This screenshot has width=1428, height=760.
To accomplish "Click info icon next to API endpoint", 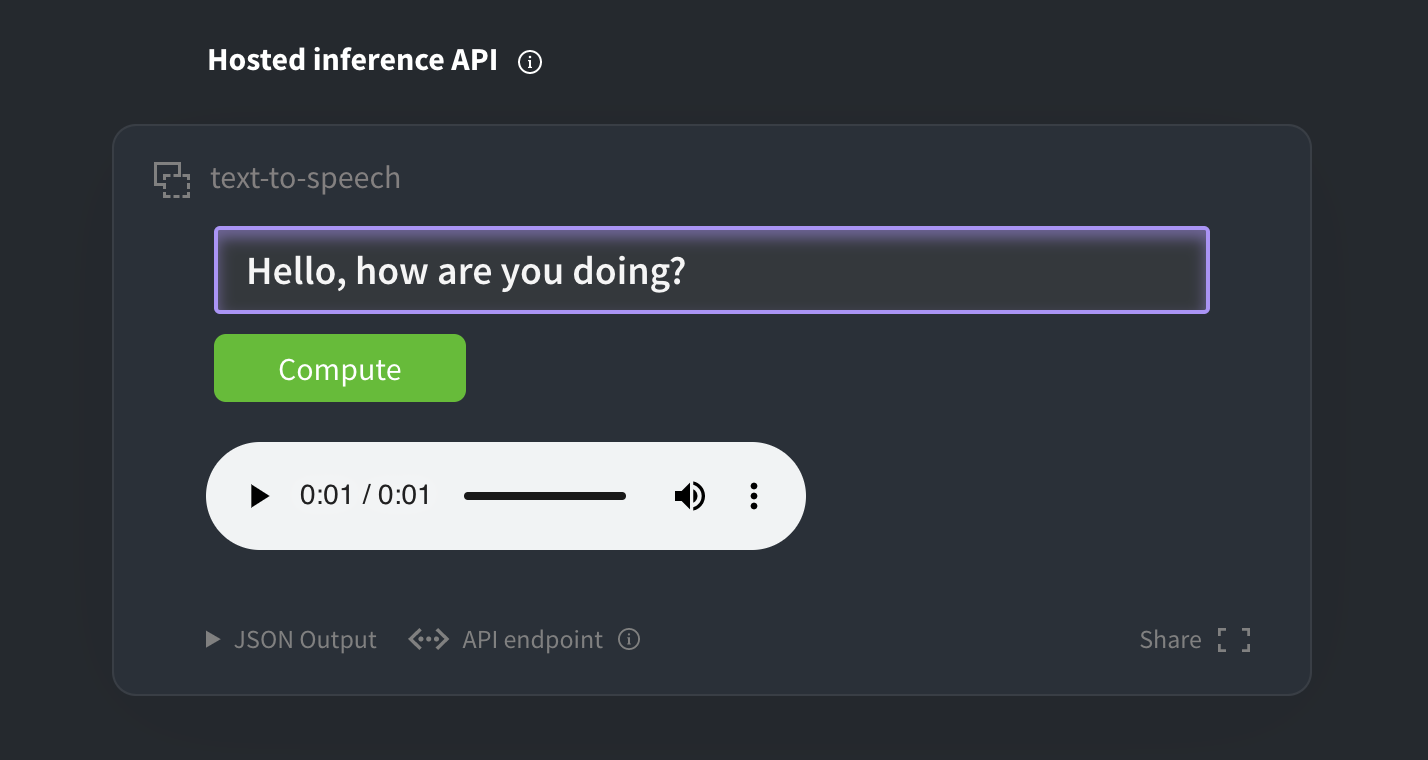I will [x=629, y=639].
